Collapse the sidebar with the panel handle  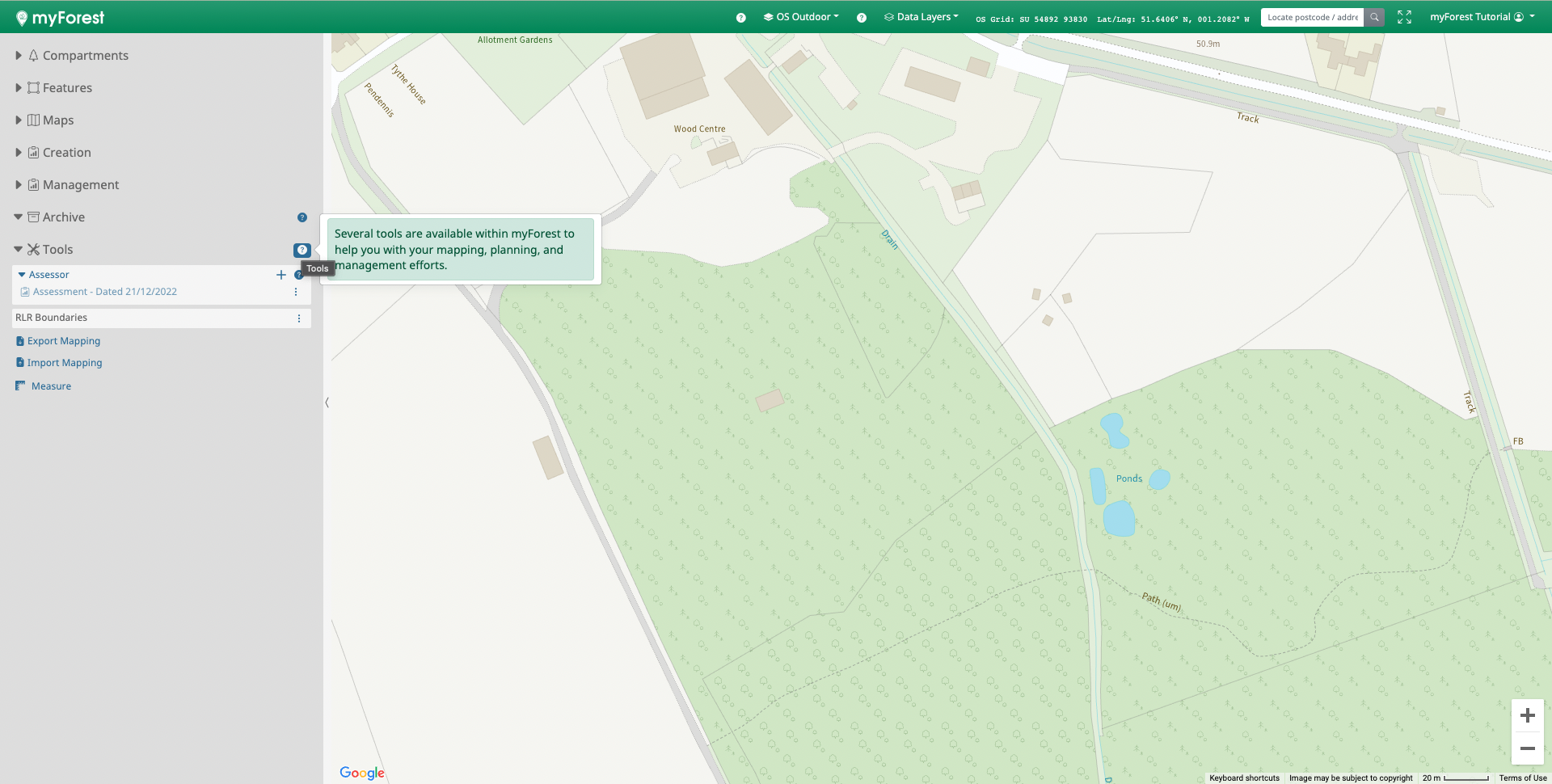pos(327,403)
